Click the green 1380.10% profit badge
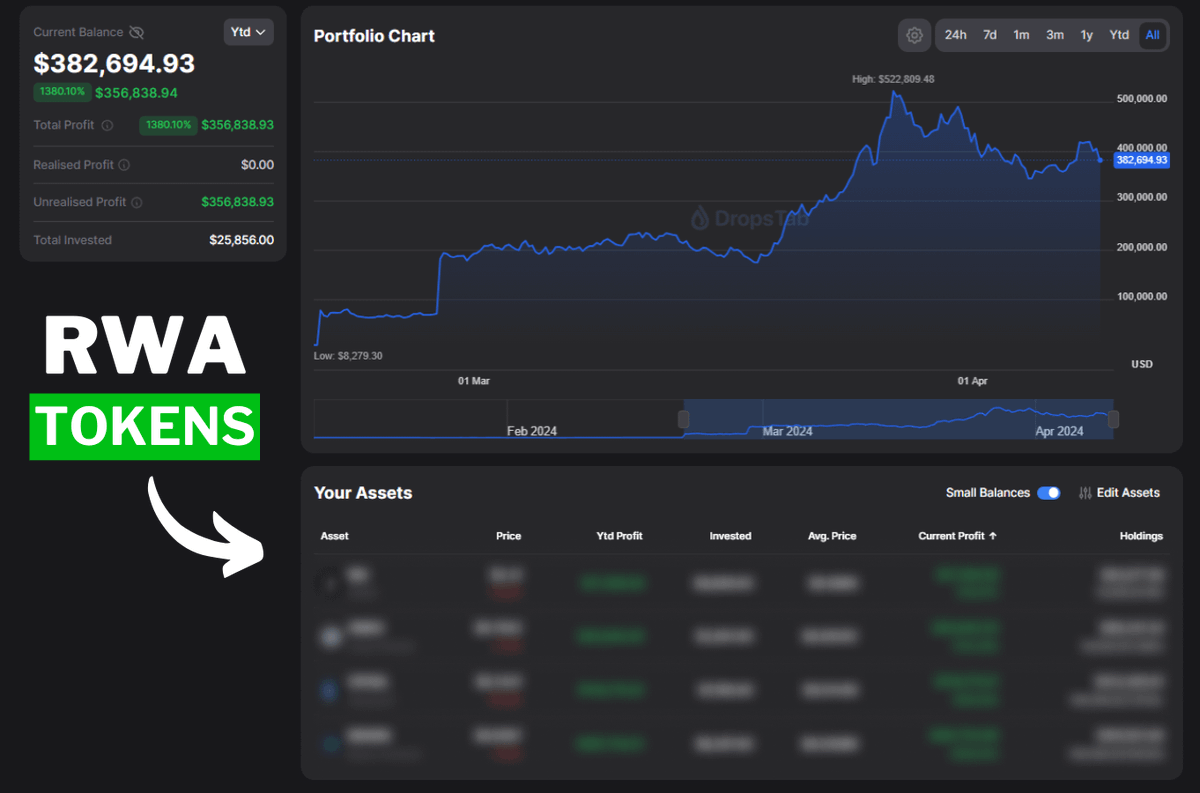This screenshot has width=1200, height=793. coord(62,91)
